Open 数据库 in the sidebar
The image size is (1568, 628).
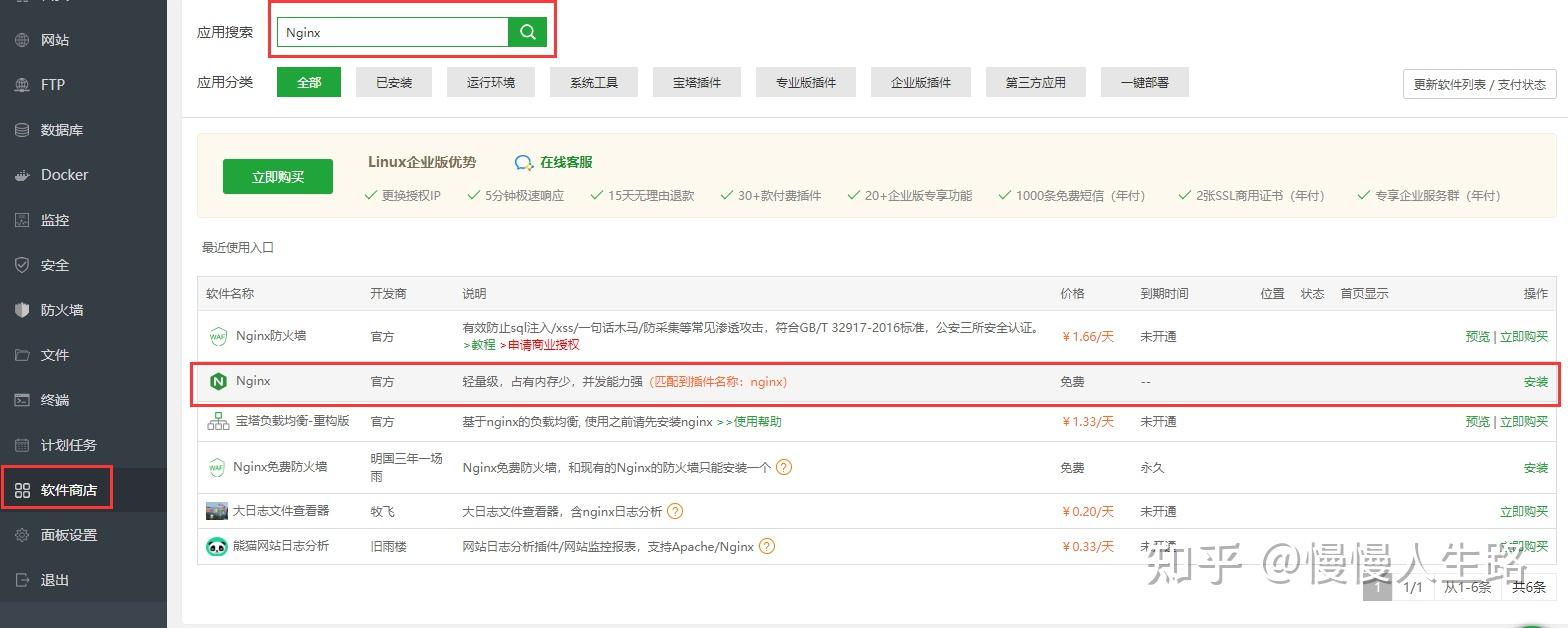[62, 130]
